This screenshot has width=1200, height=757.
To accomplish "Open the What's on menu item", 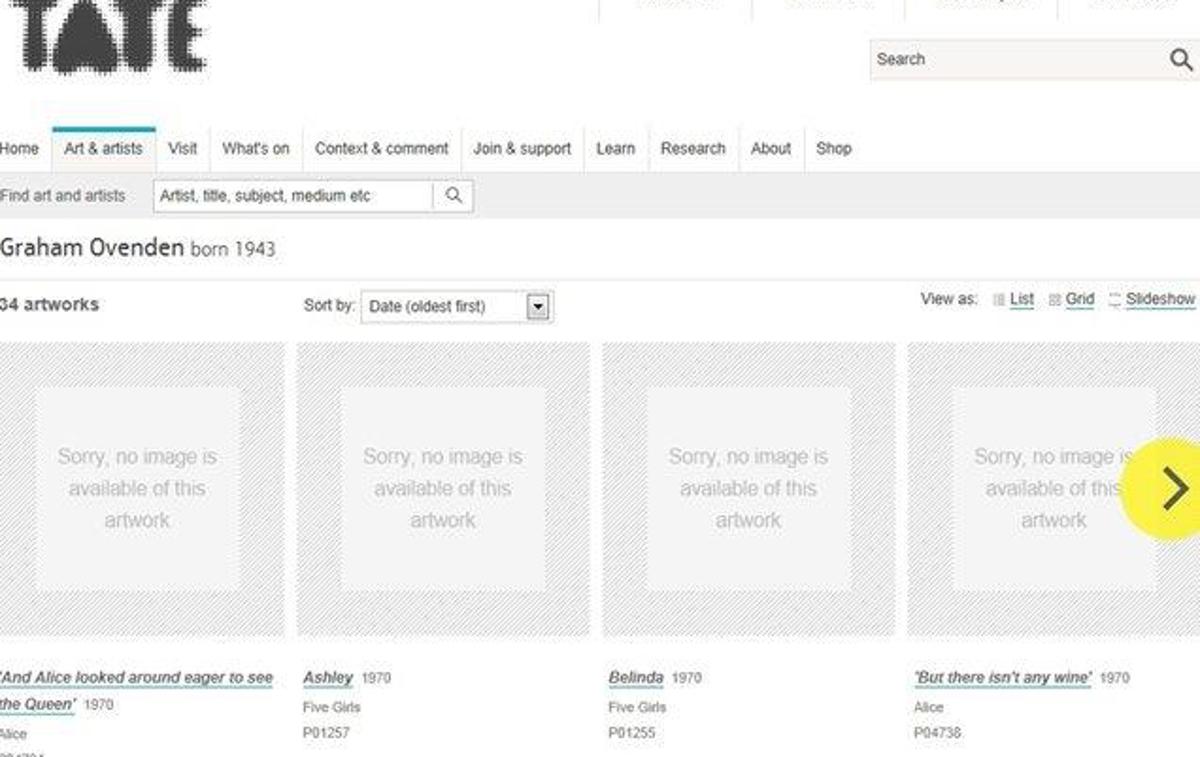I will click(x=255, y=149).
